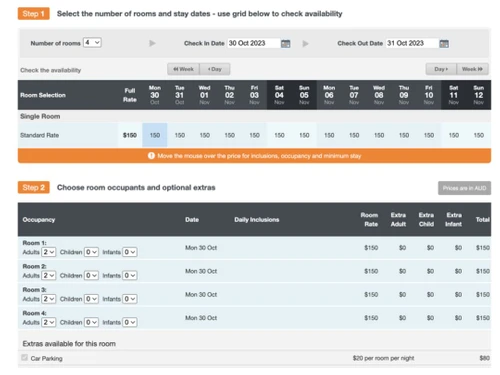Click the Check In Date field
Viewport: 500px width, 375px height.
(x=254, y=43)
